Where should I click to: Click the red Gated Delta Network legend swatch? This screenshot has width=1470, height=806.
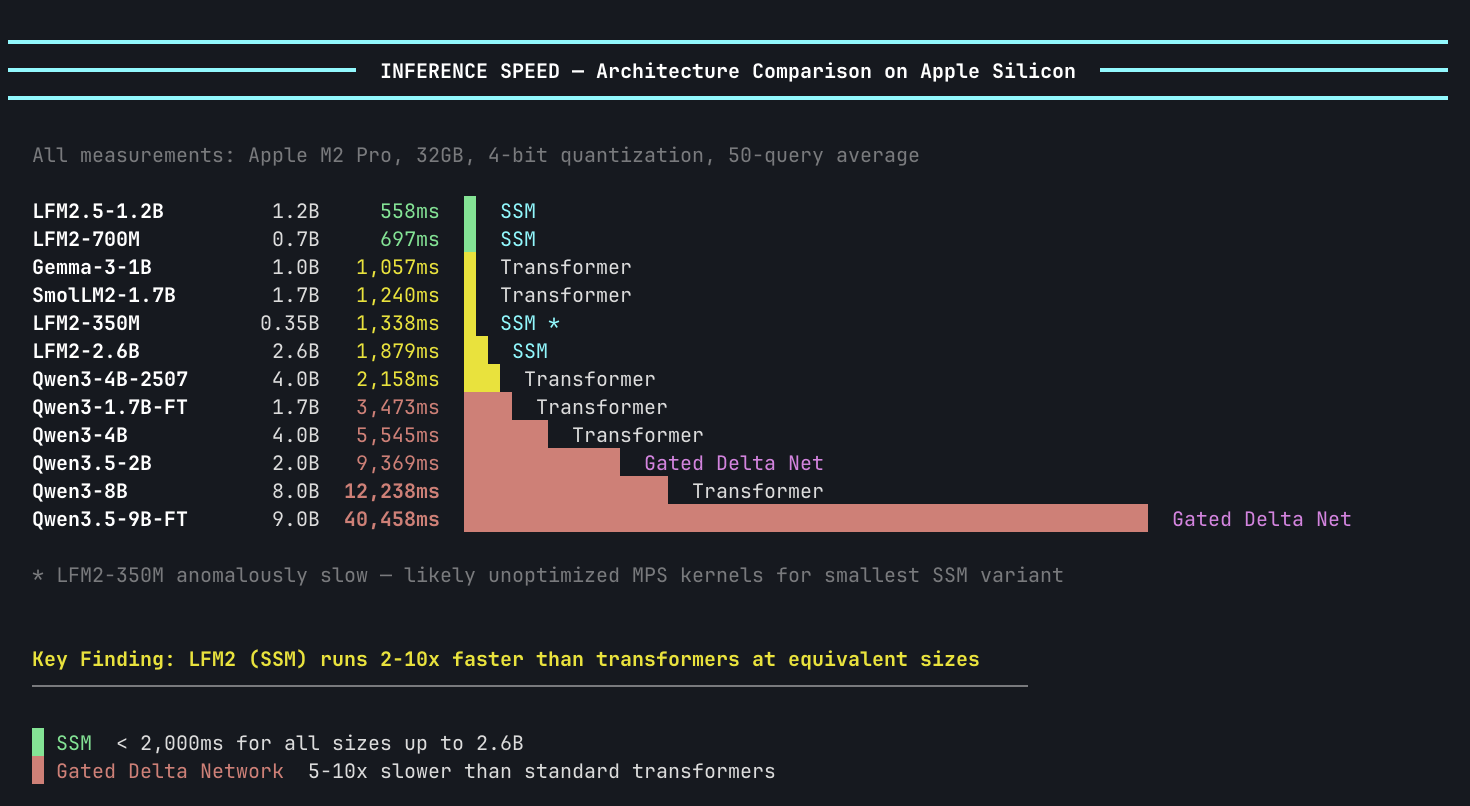click(x=38, y=770)
